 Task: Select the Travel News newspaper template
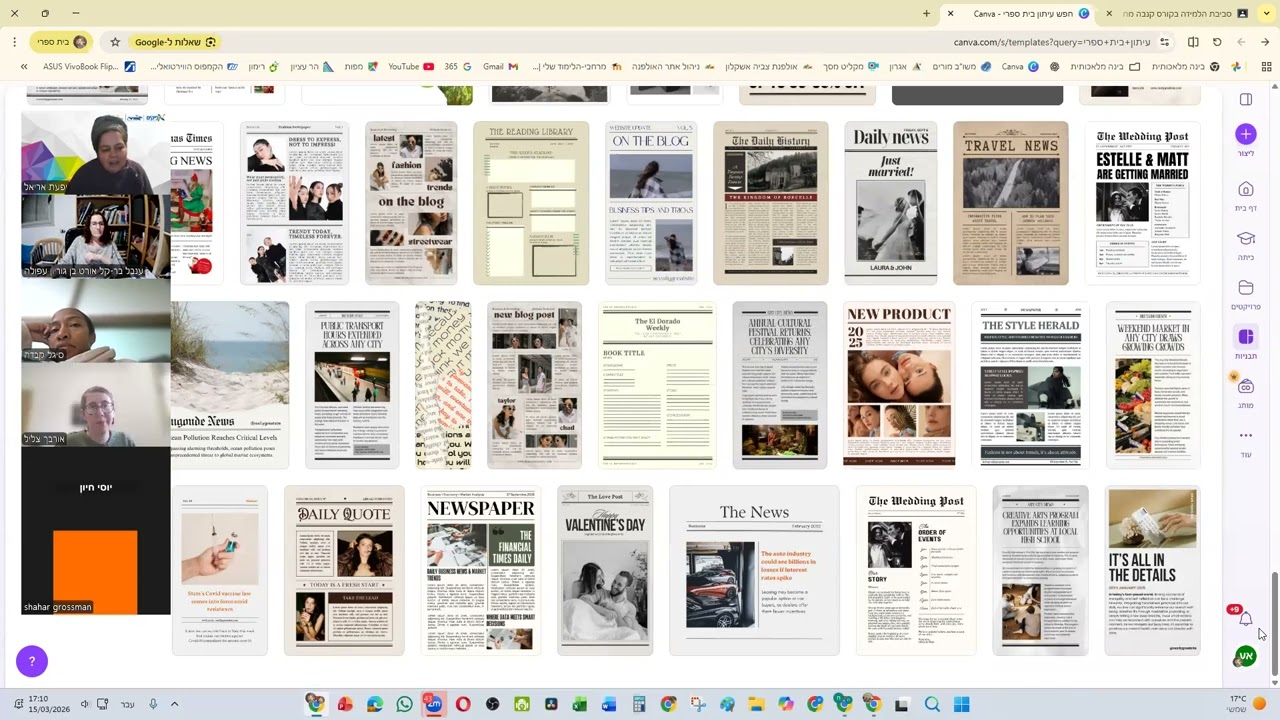[x=1010, y=203]
